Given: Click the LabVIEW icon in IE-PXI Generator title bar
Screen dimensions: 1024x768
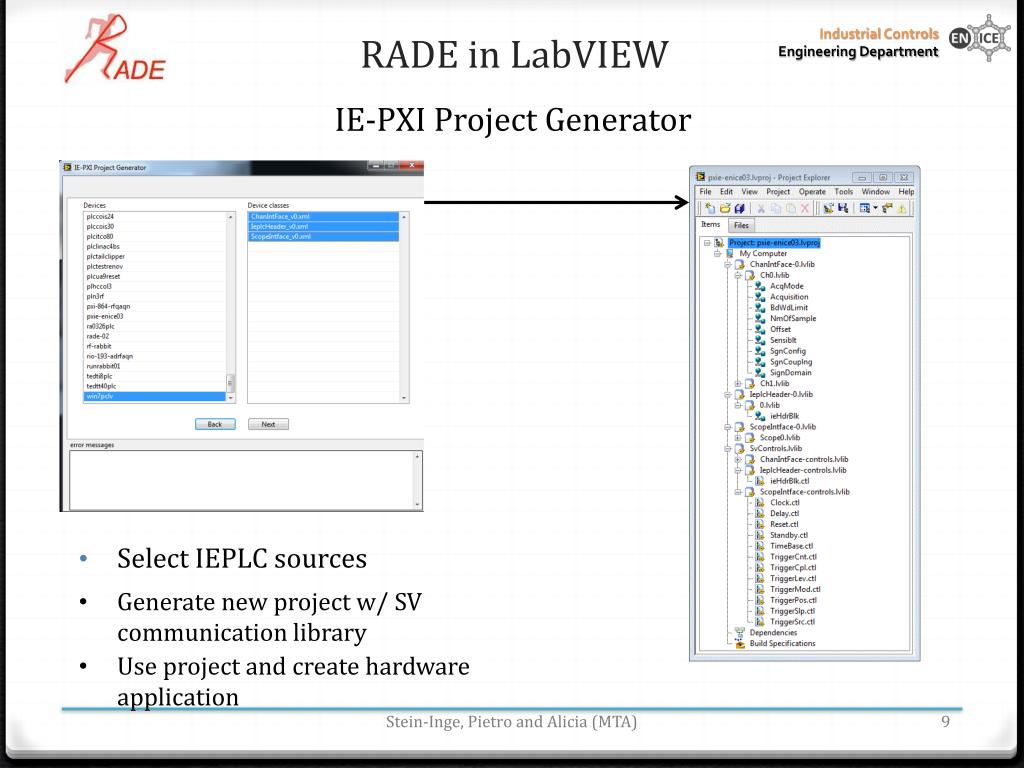Looking at the screenshot, I should tap(67, 167).
